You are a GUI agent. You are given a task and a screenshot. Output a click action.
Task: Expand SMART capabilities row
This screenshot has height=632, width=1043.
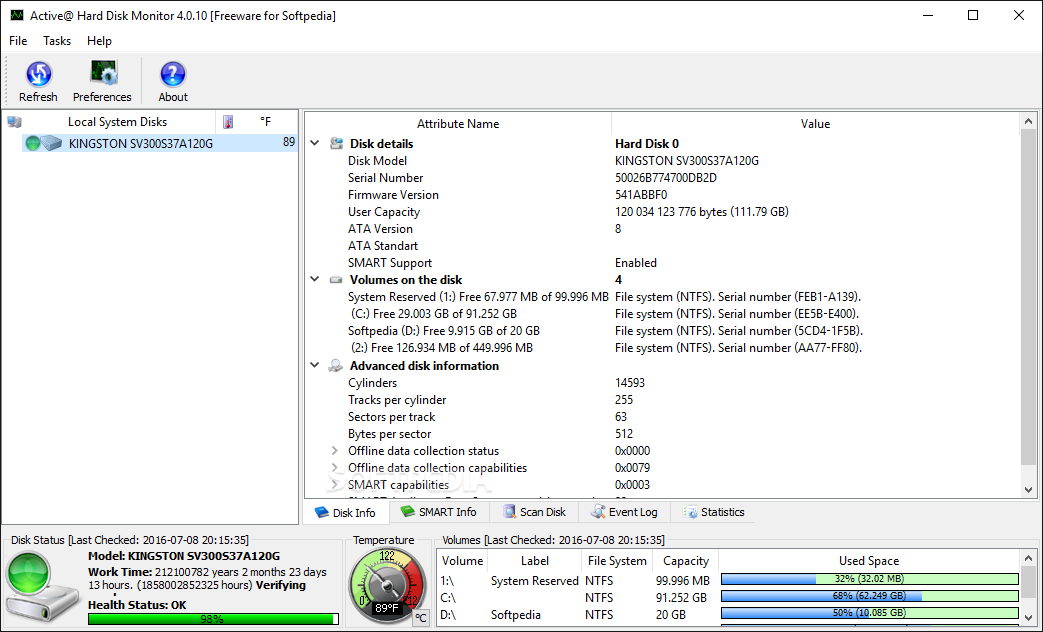point(335,485)
